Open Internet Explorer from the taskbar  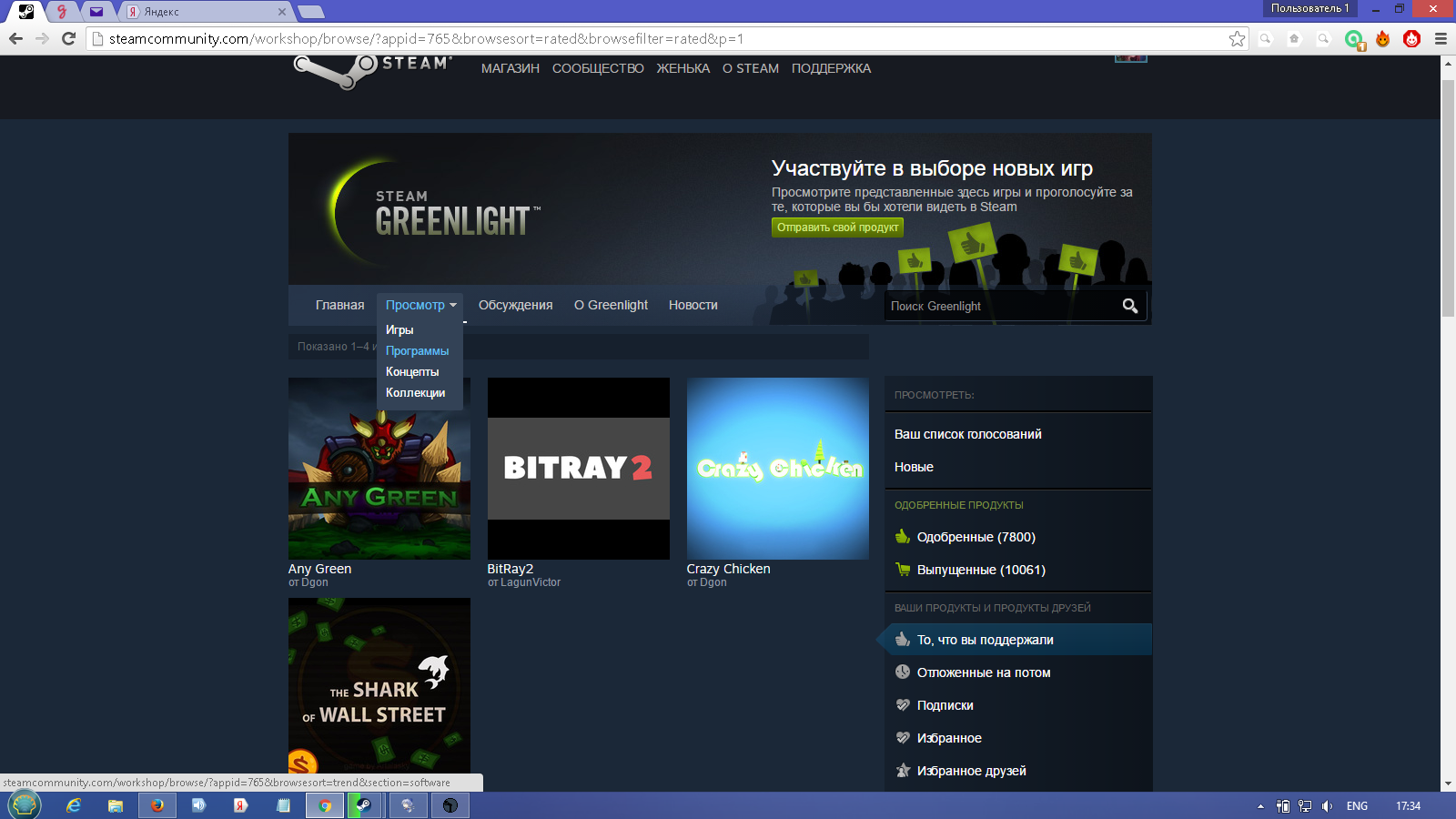(74, 805)
